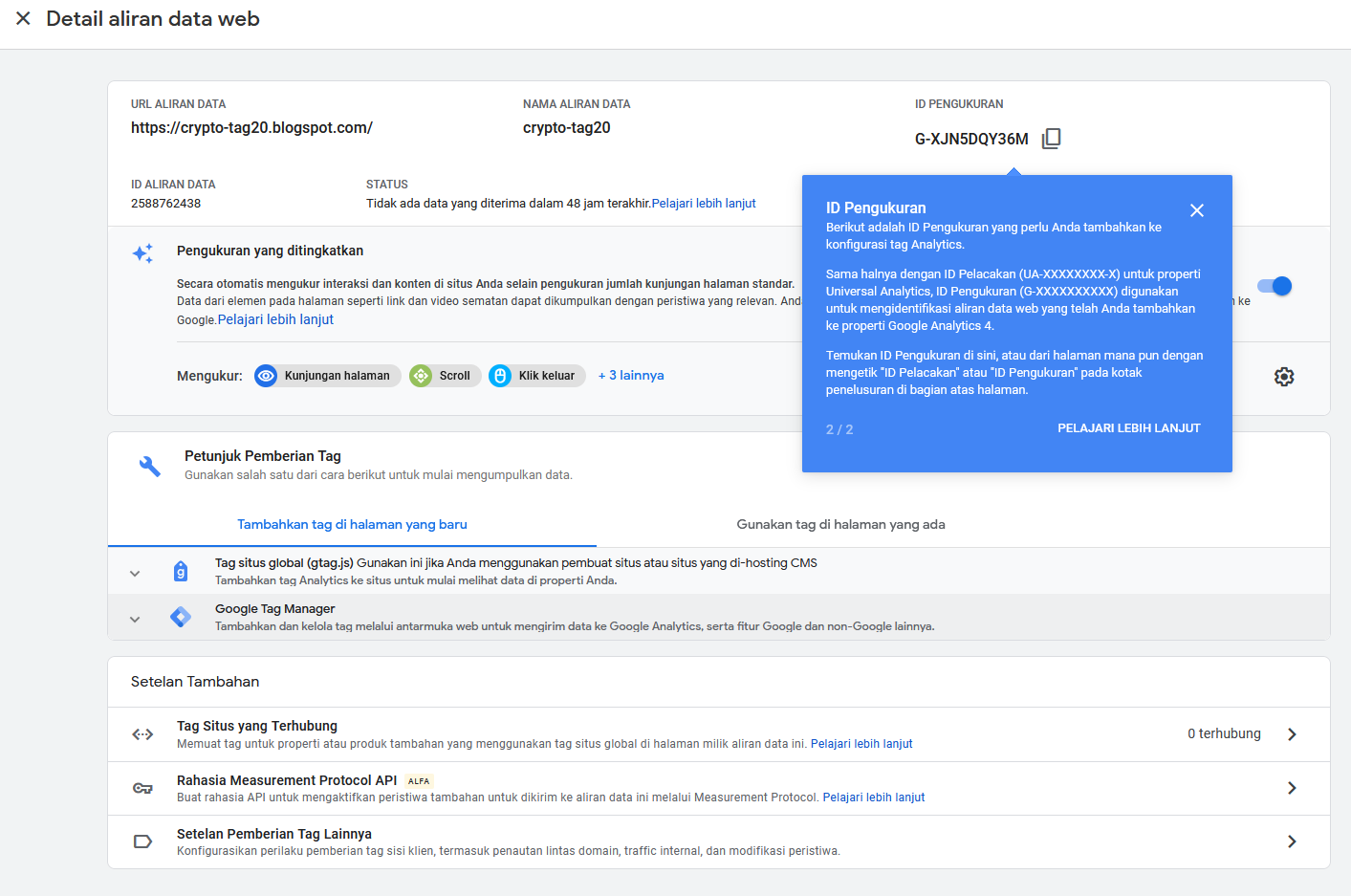
Task: Click the tag label icon for Setelan Pemberian Tag Lainnya
Action: [142, 841]
